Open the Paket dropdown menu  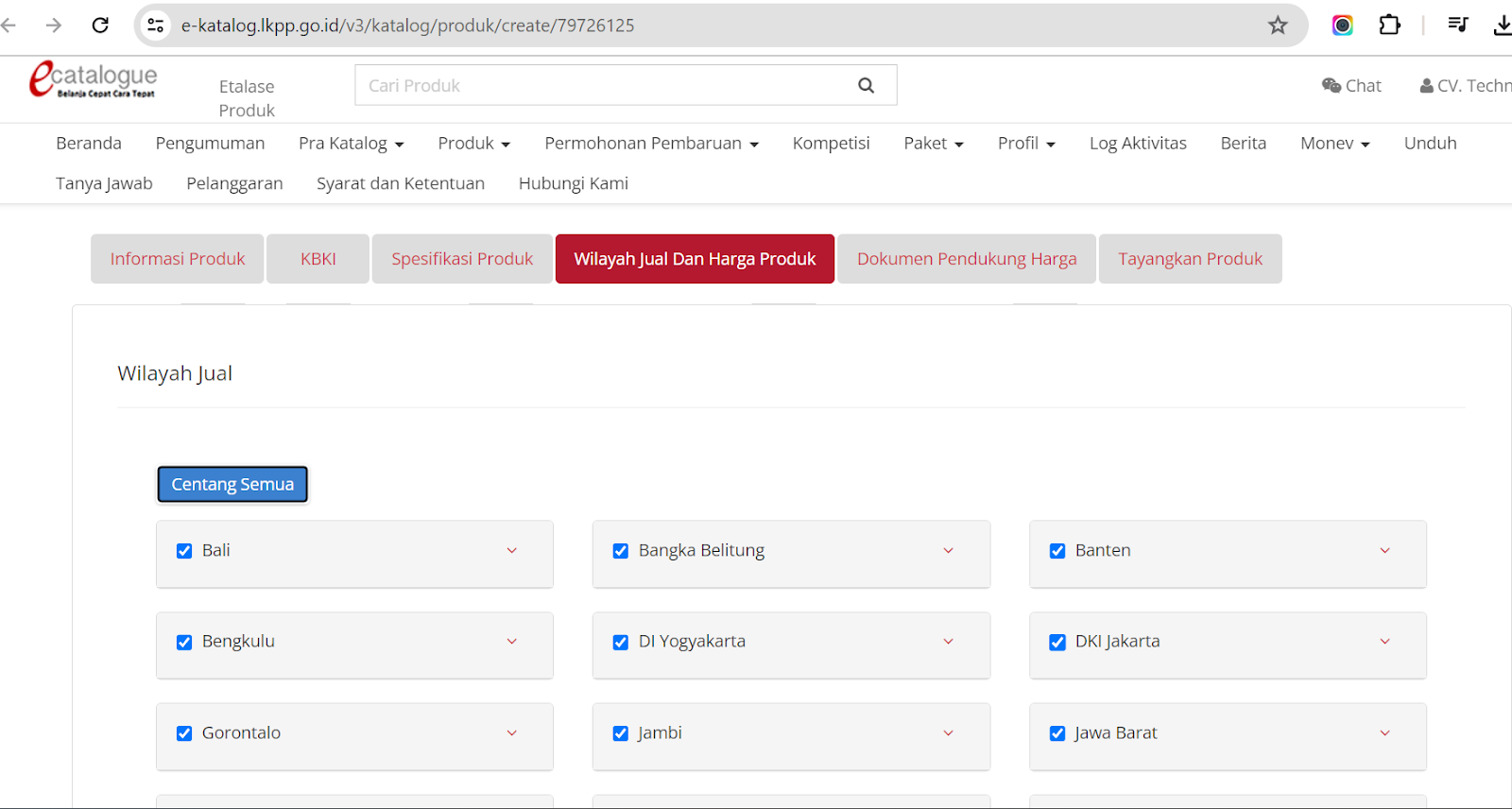click(x=934, y=144)
